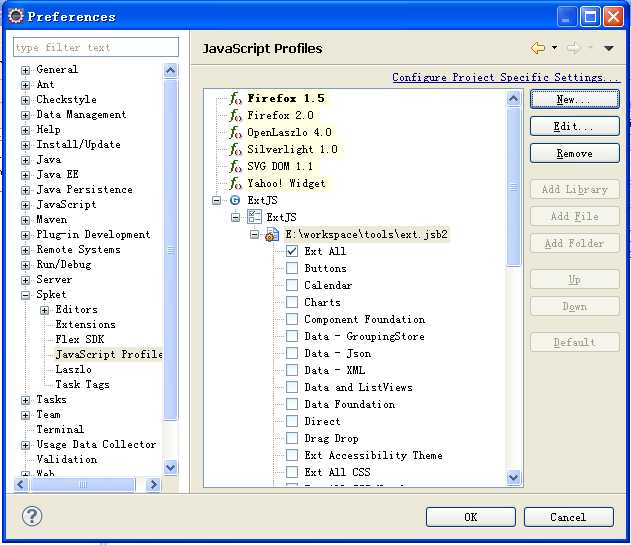Click the Yahoo! Widget profile icon
The width and height of the screenshot is (631, 545).
click(235, 184)
